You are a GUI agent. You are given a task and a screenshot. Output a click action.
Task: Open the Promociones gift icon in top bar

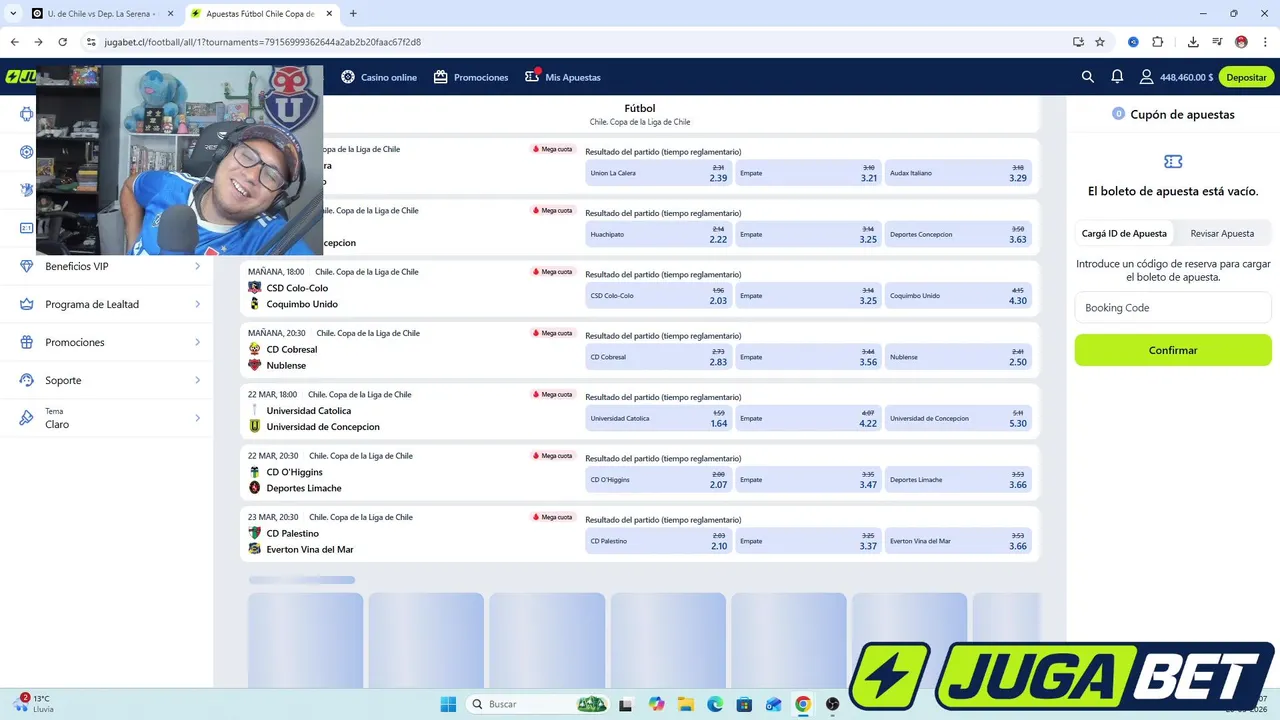click(x=440, y=77)
